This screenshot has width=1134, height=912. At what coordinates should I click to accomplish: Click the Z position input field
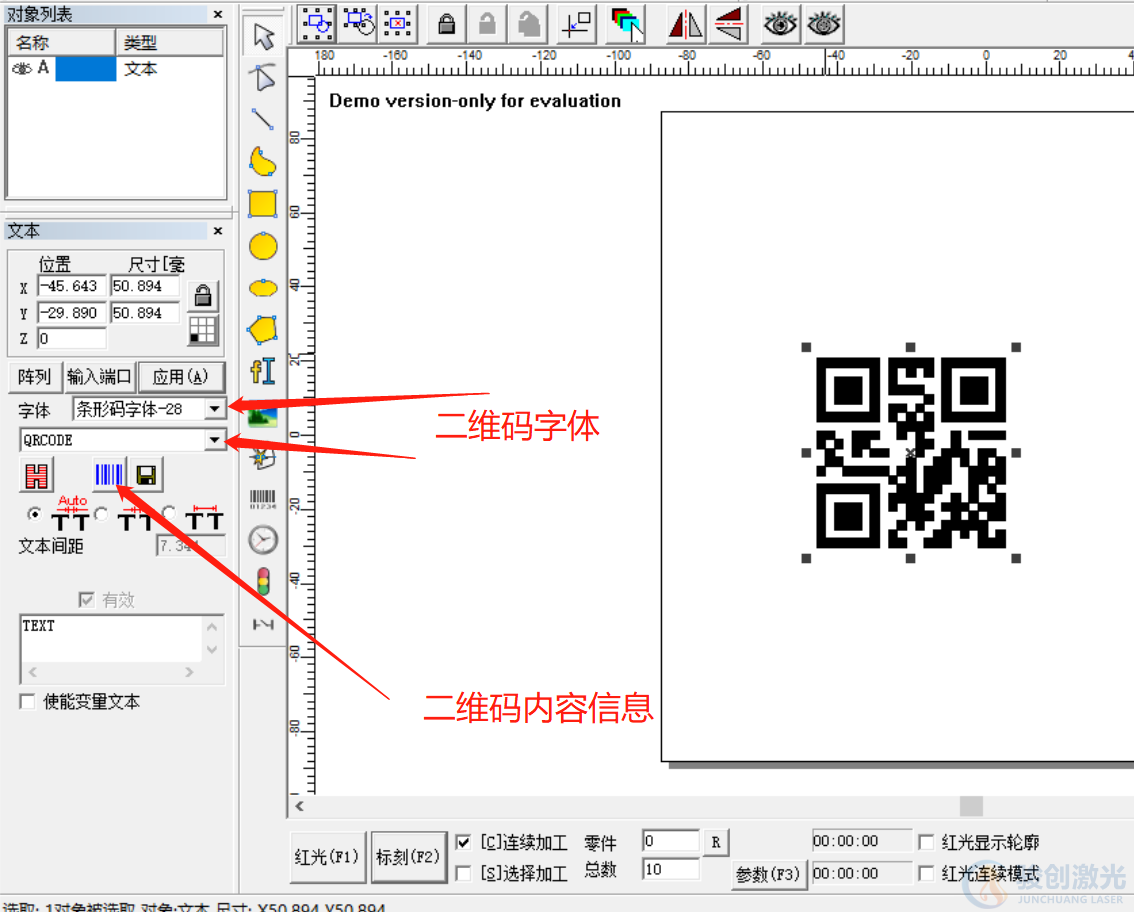(x=72, y=338)
